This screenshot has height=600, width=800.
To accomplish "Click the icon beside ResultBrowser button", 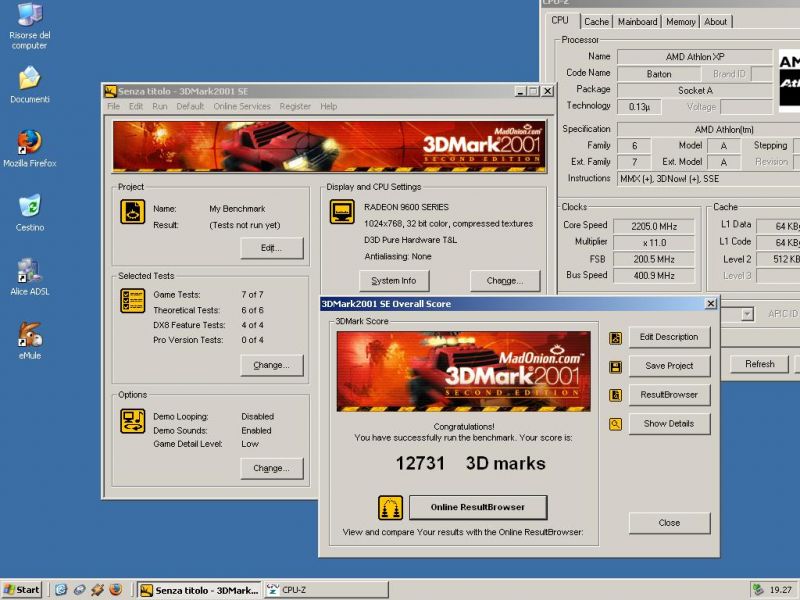I will (615, 395).
